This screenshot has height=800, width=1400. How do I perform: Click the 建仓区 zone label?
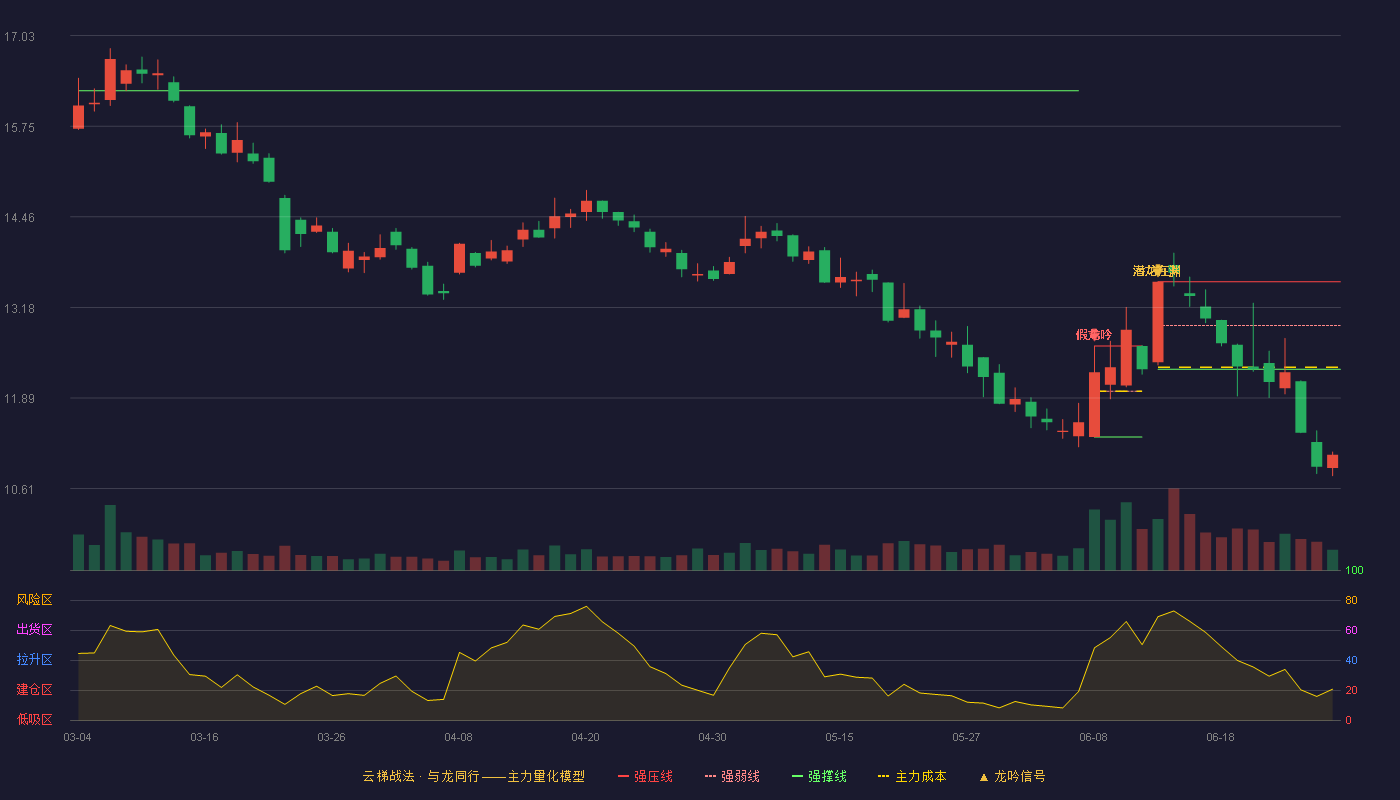click(34, 690)
